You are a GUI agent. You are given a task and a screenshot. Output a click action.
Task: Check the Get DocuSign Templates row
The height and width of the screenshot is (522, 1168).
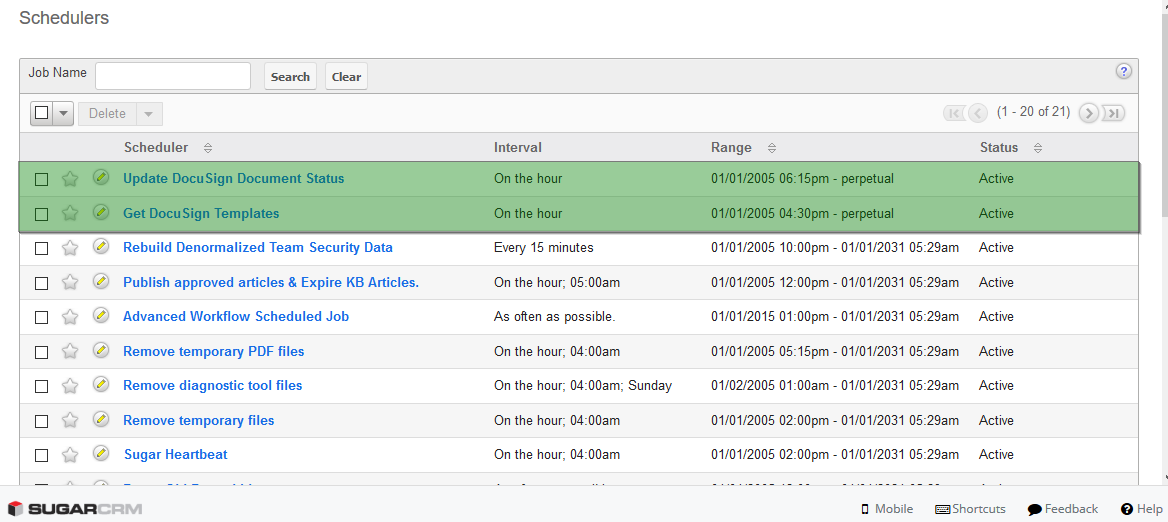[x=42, y=214]
